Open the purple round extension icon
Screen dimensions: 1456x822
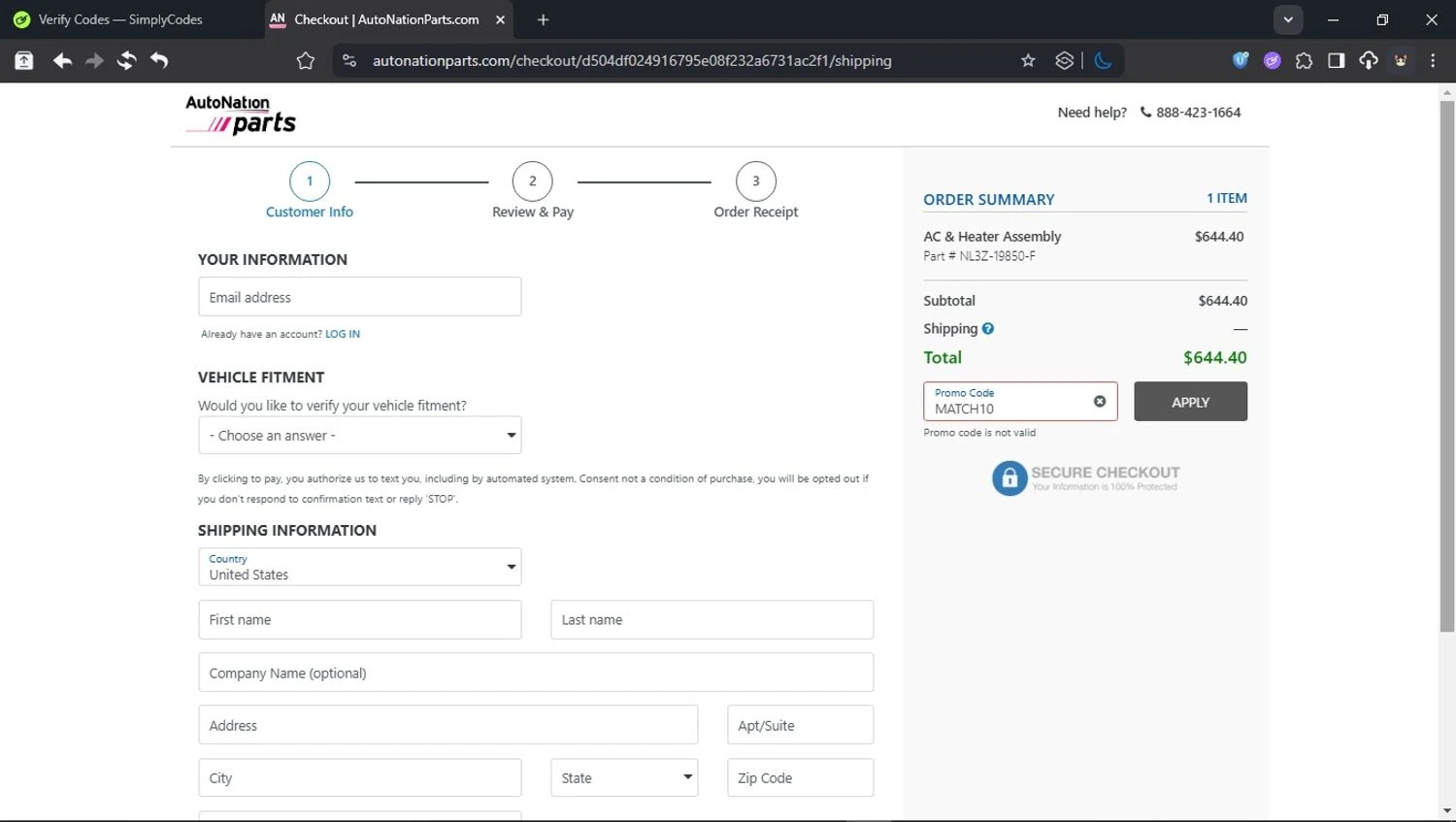[1273, 60]
